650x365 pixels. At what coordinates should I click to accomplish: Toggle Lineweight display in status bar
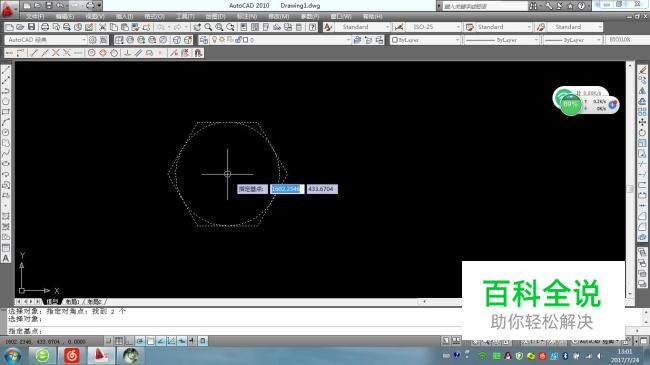tap(192, 341)
